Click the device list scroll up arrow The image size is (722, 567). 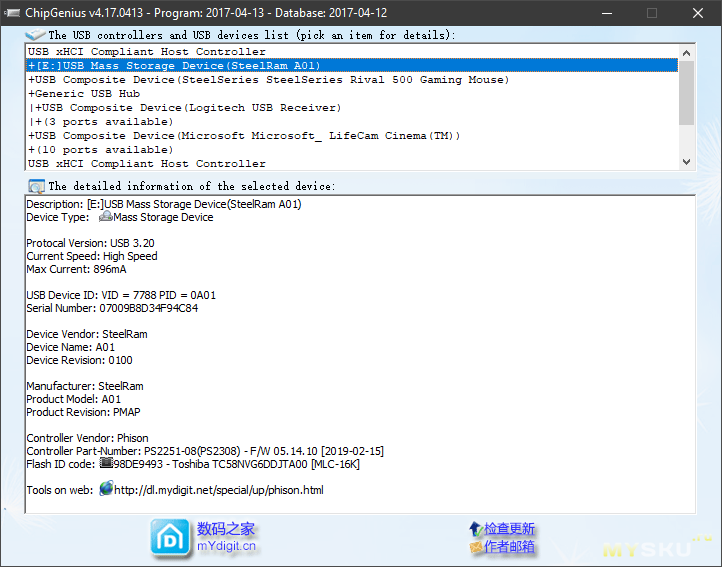click(x=686, y=53)
